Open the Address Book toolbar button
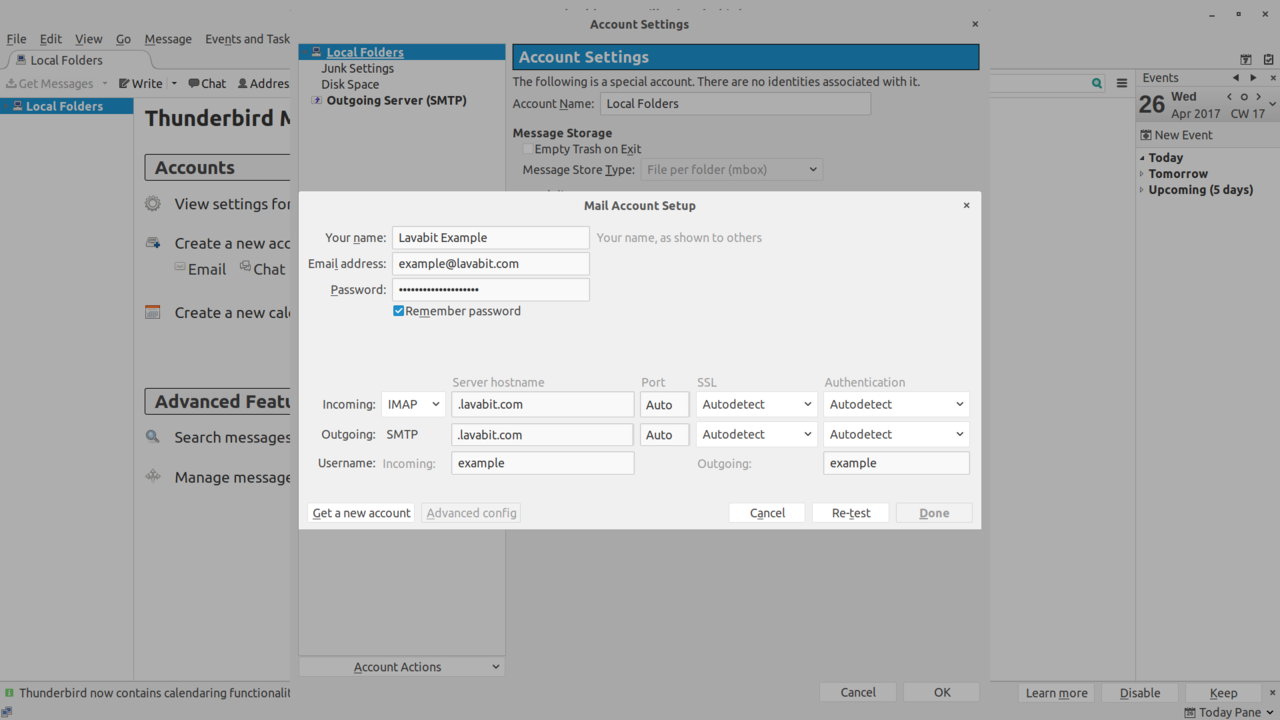The image size is (1280, 720). click(263, 84)
